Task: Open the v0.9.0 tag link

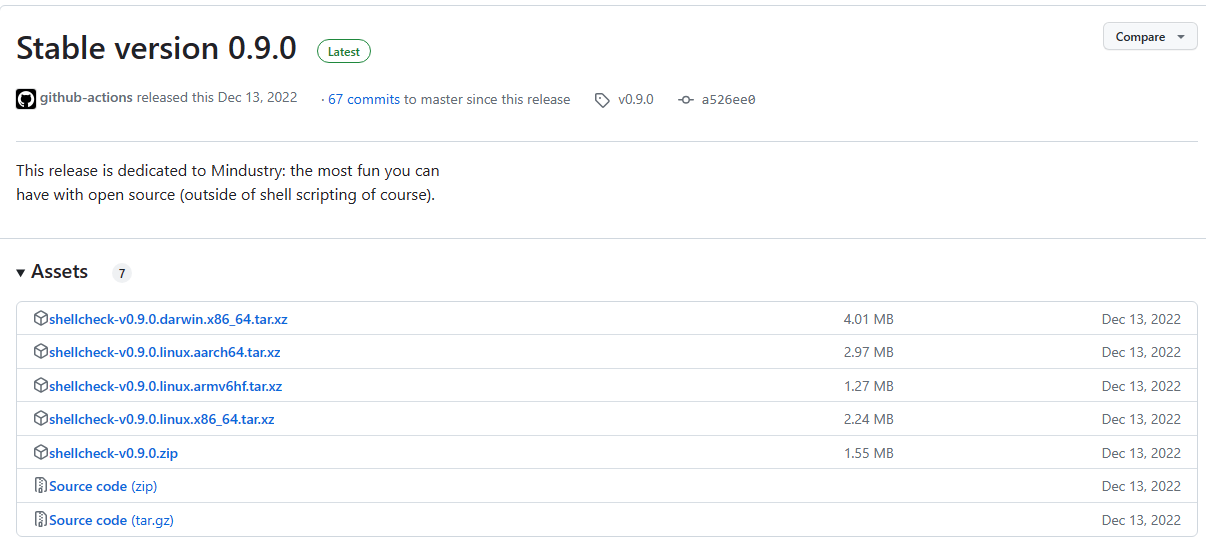Action: click(x=636, y=100)
